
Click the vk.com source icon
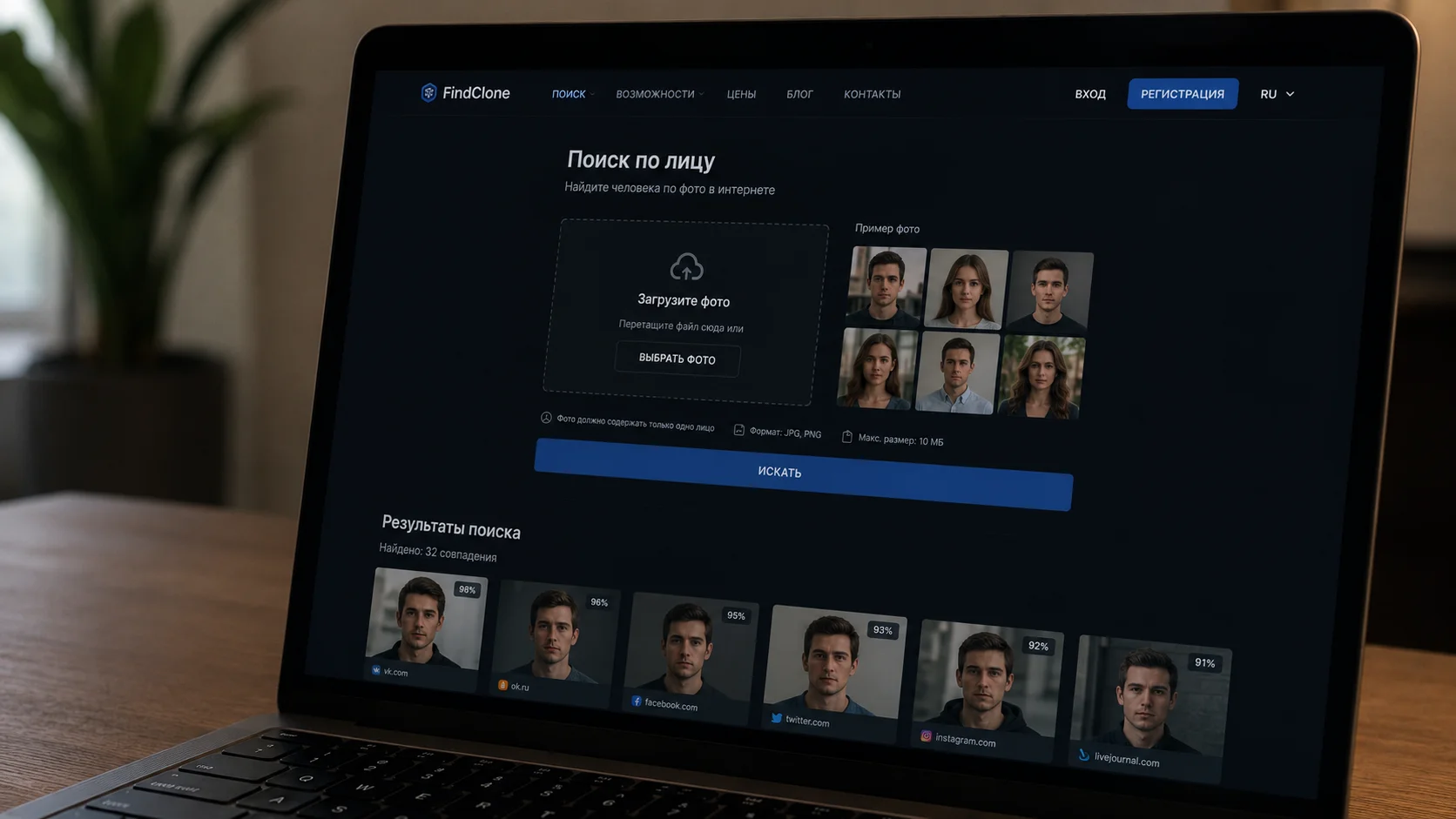pyautogui.click(x=376, y=670)
